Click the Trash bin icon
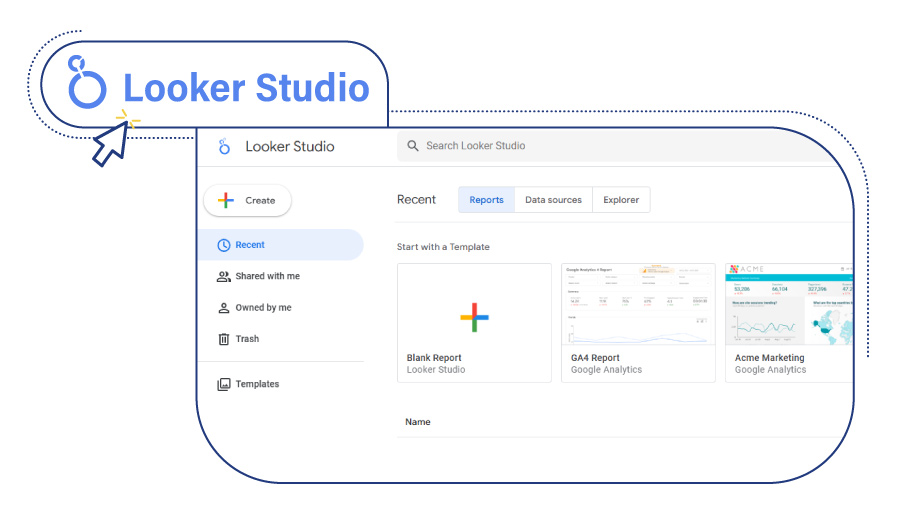The height and width of the screenshot is (509, 900). coord(224,339)
